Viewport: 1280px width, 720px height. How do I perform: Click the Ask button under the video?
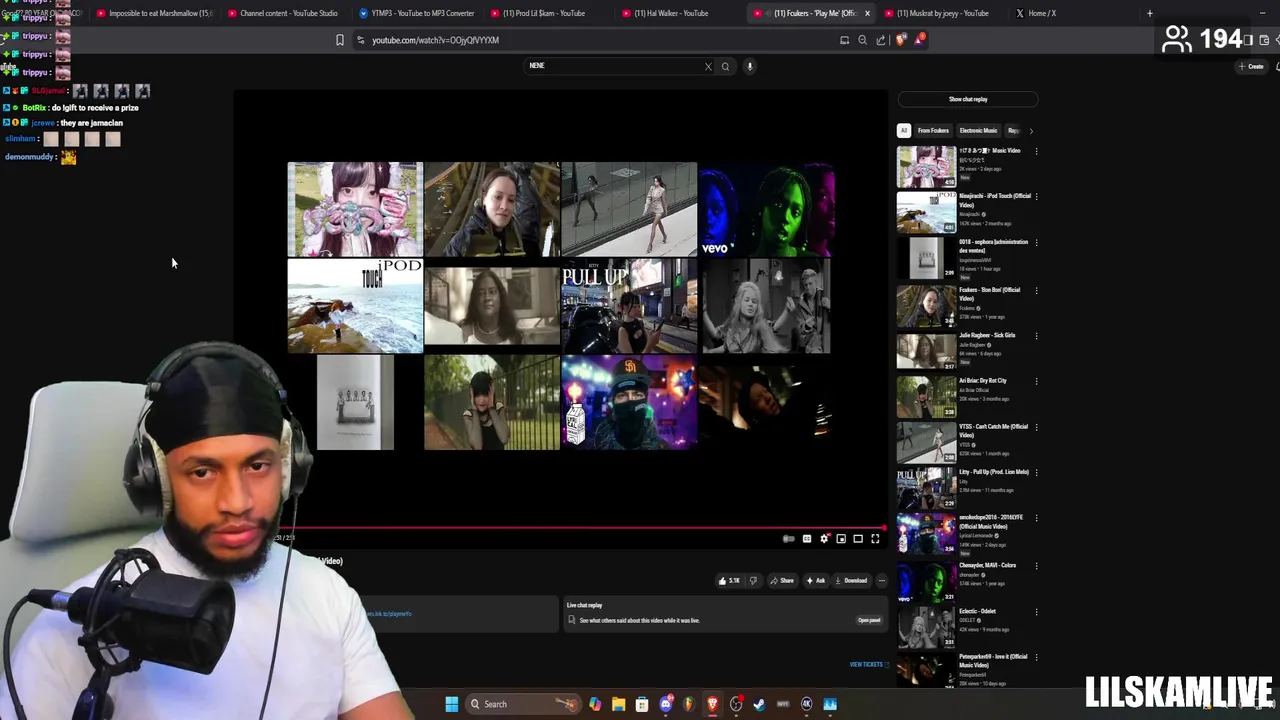pos(816,580)
